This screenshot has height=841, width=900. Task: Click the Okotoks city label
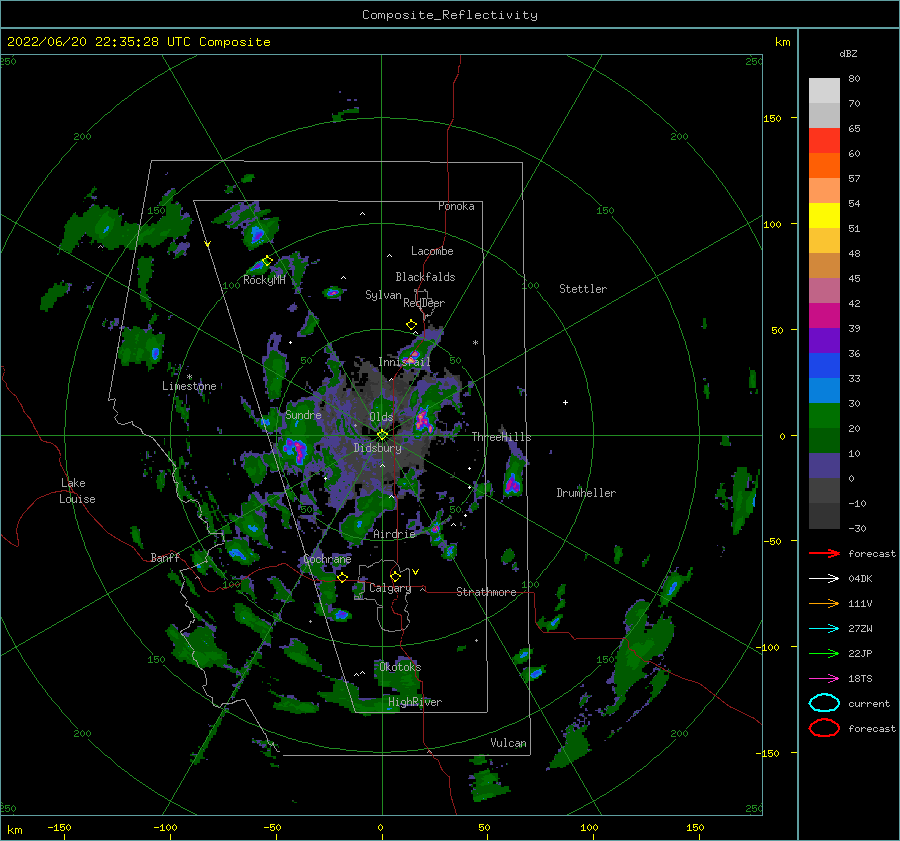400,666
